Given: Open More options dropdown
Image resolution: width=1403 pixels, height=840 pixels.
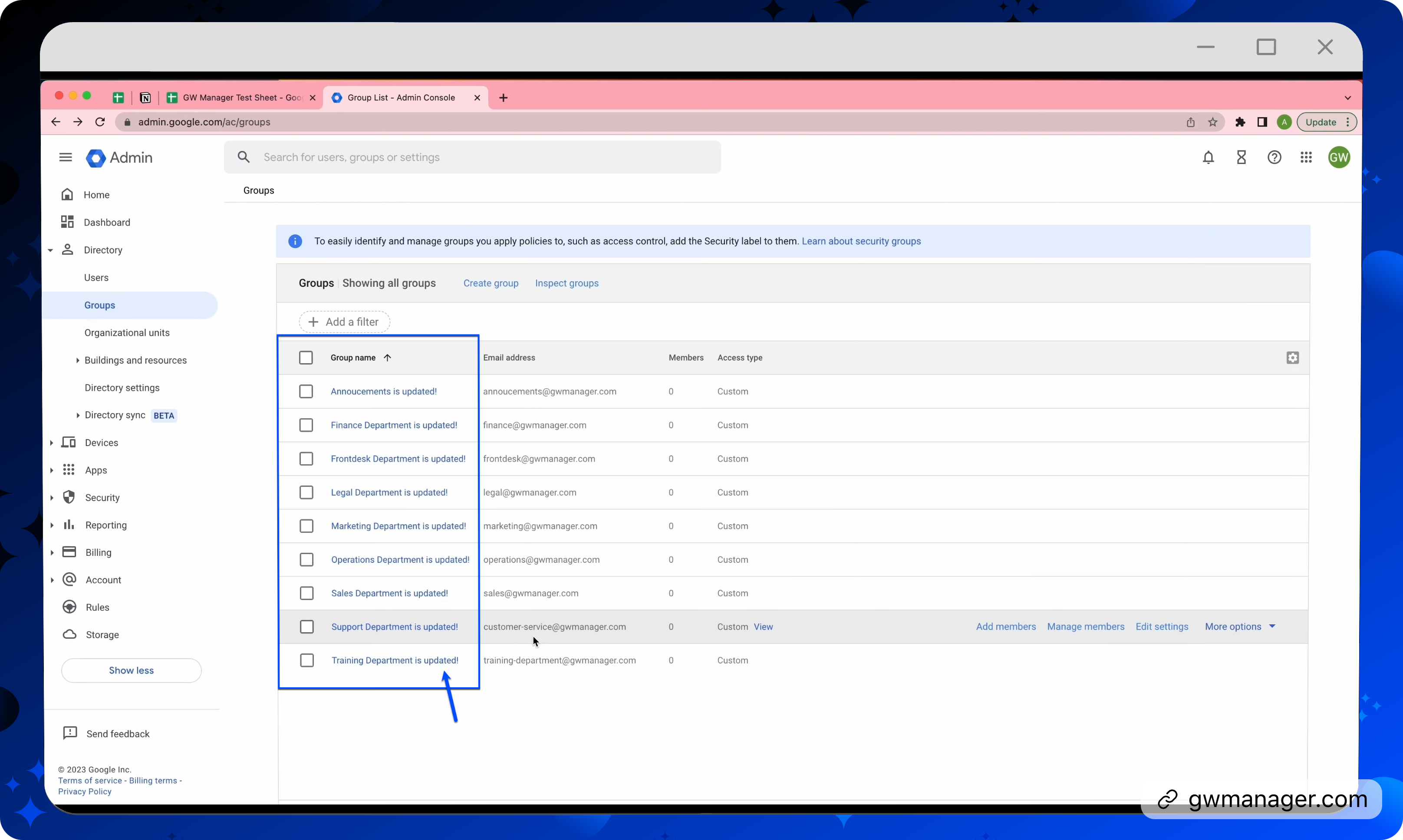Looking at the screenshot, I should pos(1240,627).
